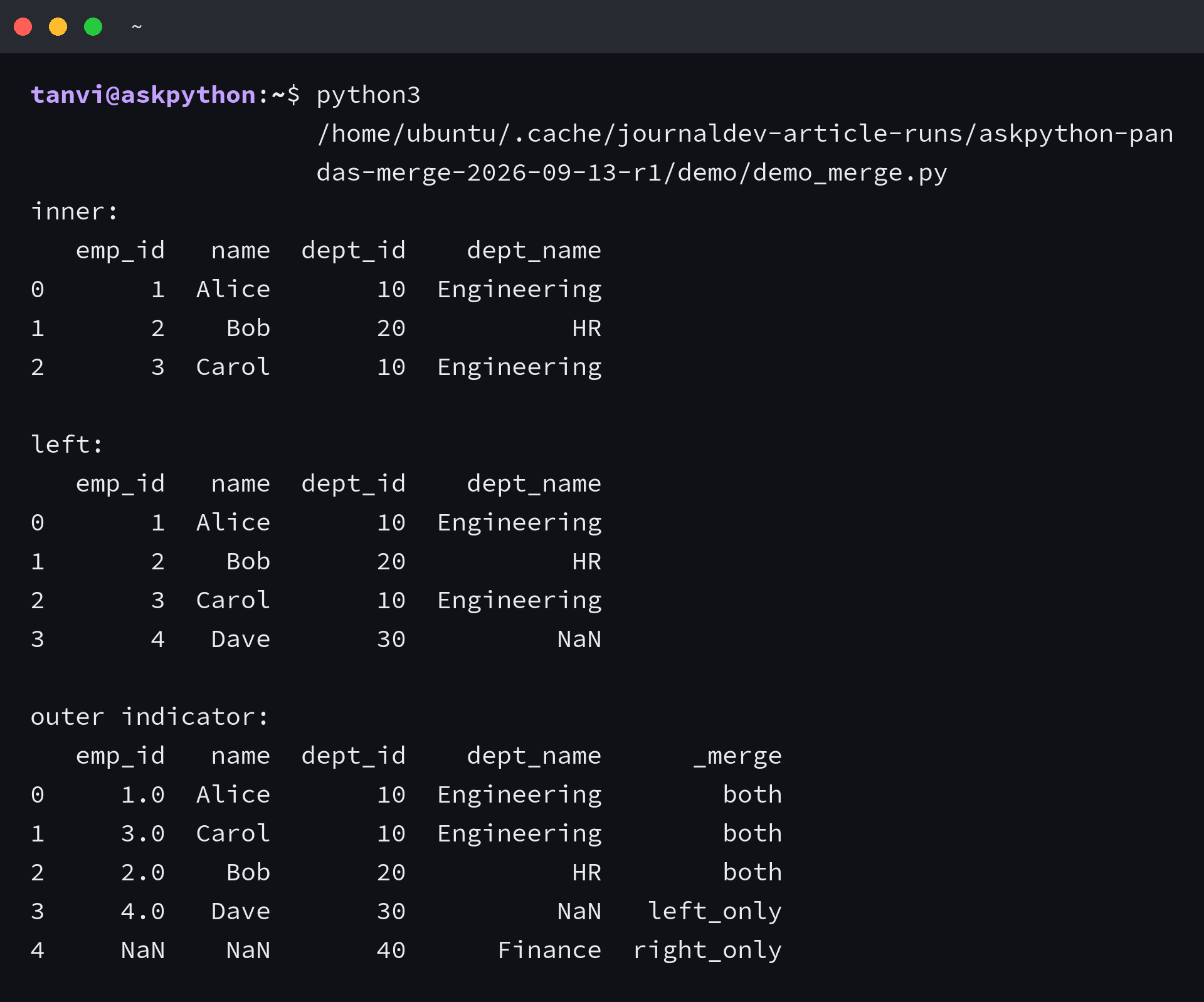Click dept_id 30 in the left table
Image resolution: width=1204 pixels, height=1002 pixels.
pos(391,639)
